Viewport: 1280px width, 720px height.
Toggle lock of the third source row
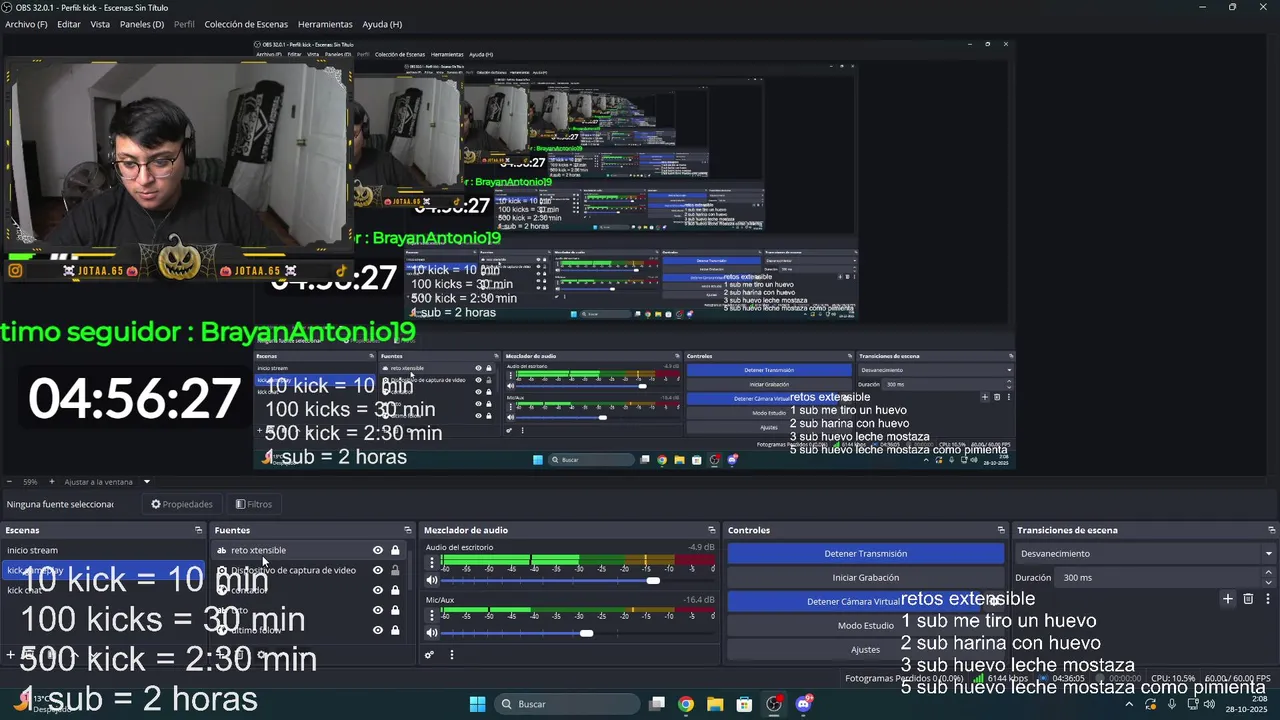(x=395, y=590)
